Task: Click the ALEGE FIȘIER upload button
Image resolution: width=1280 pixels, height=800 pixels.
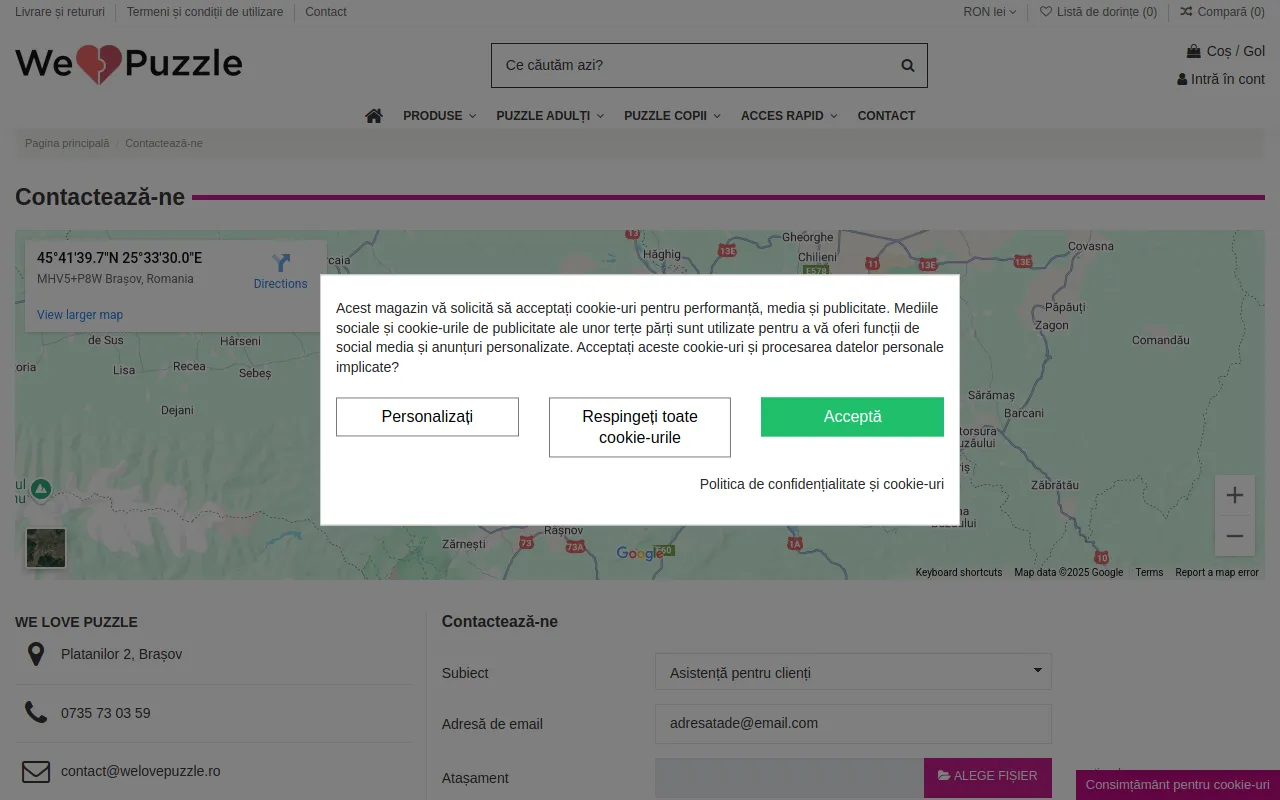Action: pos(988,776)
